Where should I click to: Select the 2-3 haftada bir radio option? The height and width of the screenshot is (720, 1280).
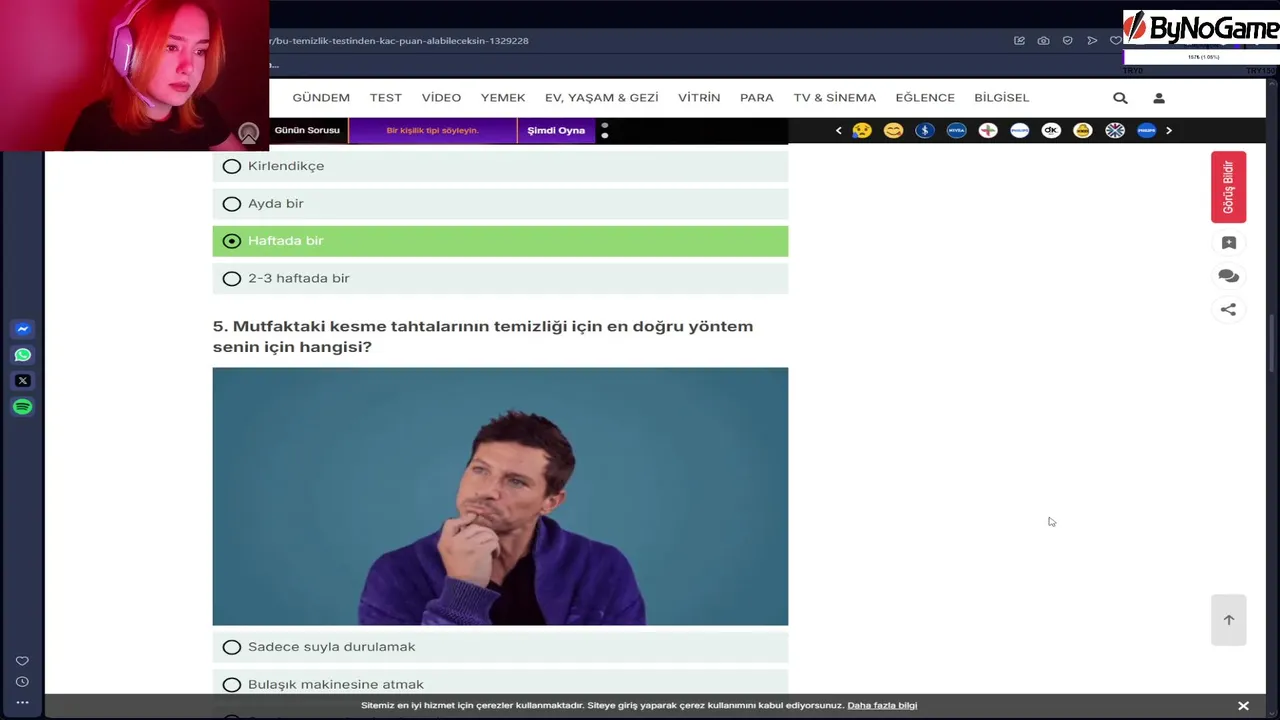tap(500, 279)
